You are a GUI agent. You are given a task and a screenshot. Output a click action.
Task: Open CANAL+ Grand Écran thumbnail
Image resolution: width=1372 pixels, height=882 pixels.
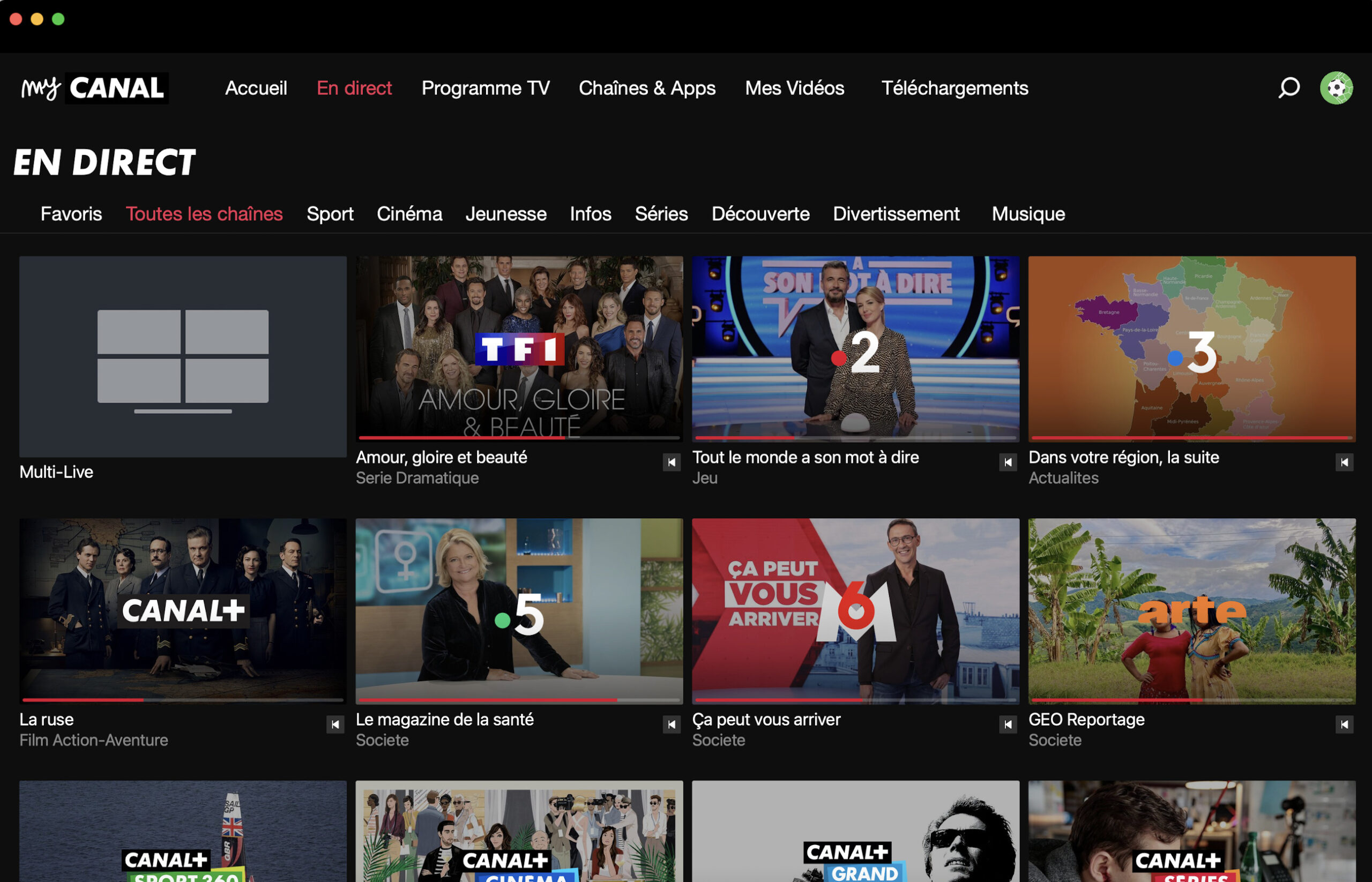[x=855, y=831]
